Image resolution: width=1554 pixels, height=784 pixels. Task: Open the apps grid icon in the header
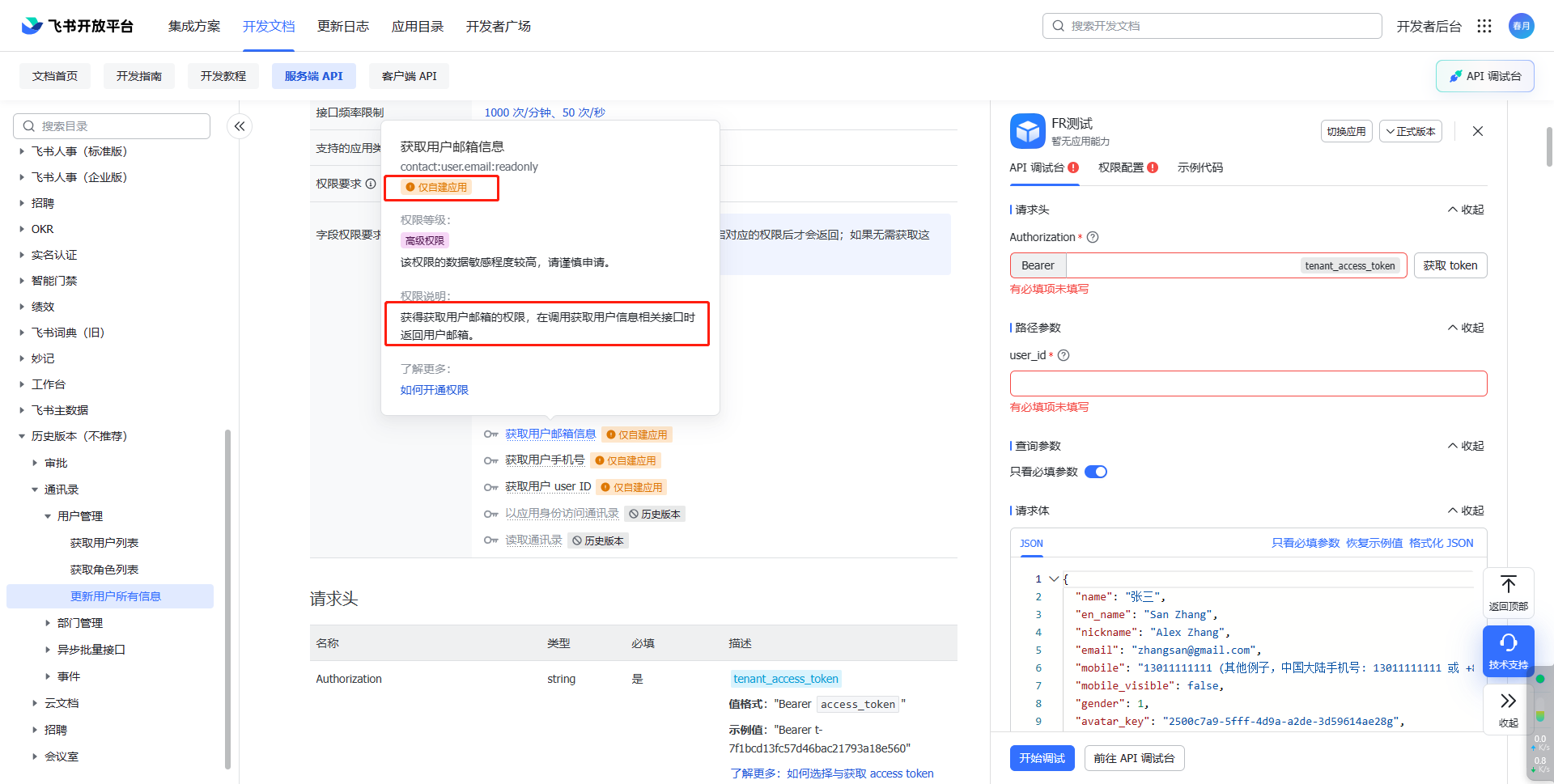tap(1484, 26)
